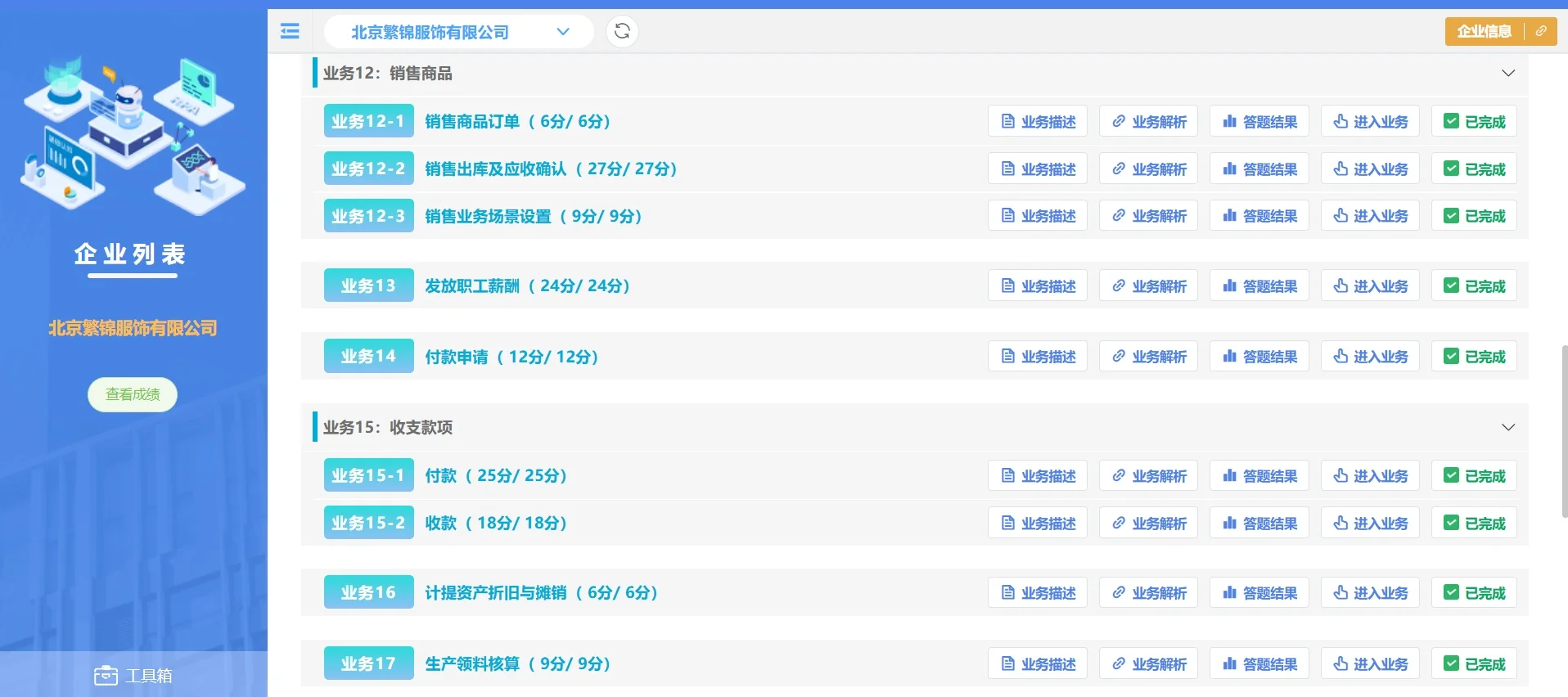Click the 进入业务 hand icon in 业务15-1 row
The width and height of the screenshot is (1568, 697).
(x=1340, y=475)
